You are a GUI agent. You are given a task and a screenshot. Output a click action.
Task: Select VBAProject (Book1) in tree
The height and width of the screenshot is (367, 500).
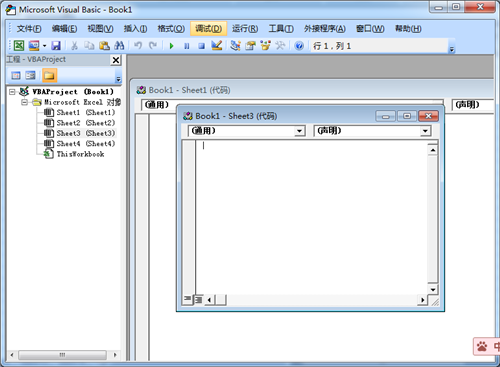[73, 92]
